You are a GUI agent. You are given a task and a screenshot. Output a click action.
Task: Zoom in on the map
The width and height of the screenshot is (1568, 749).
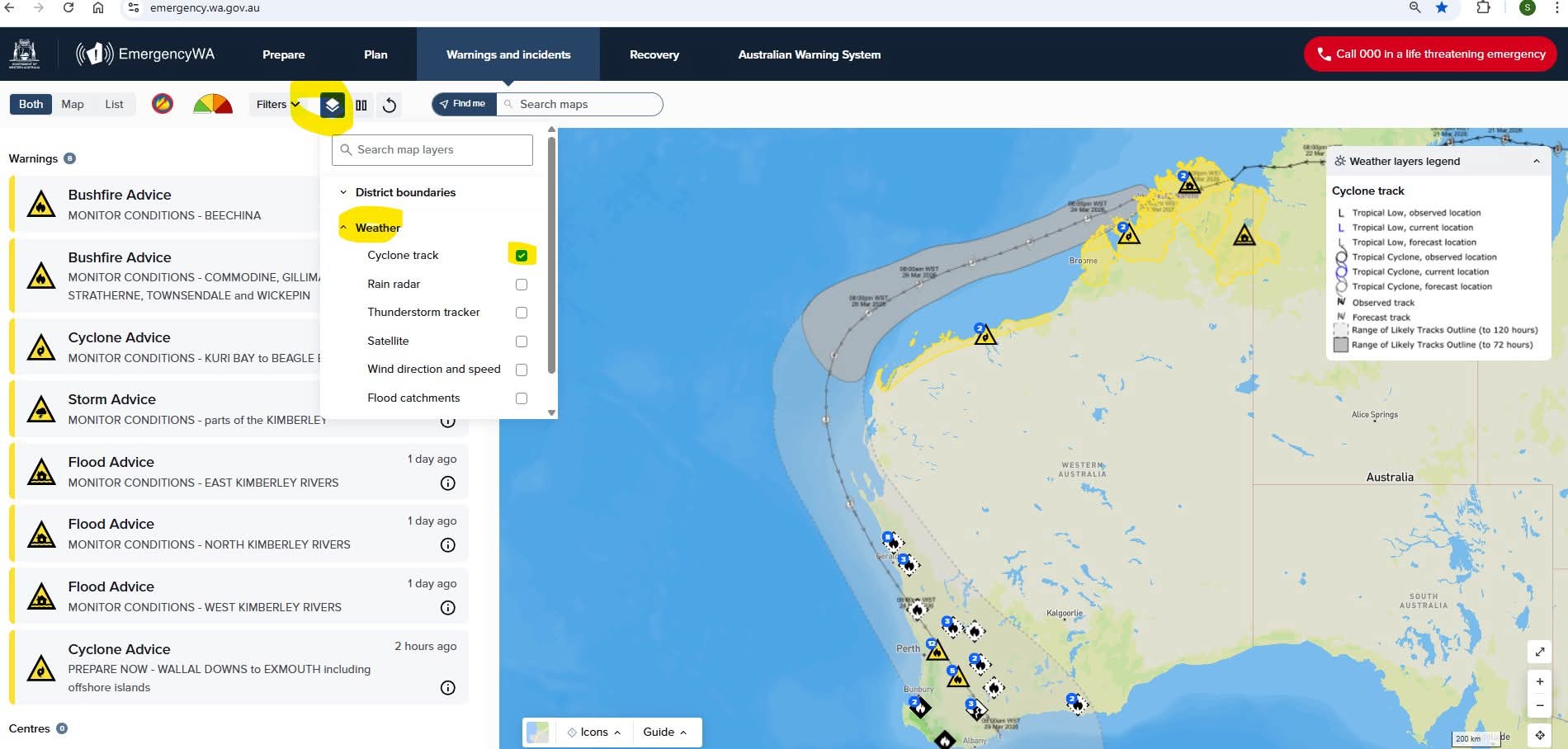[1540, 681]
